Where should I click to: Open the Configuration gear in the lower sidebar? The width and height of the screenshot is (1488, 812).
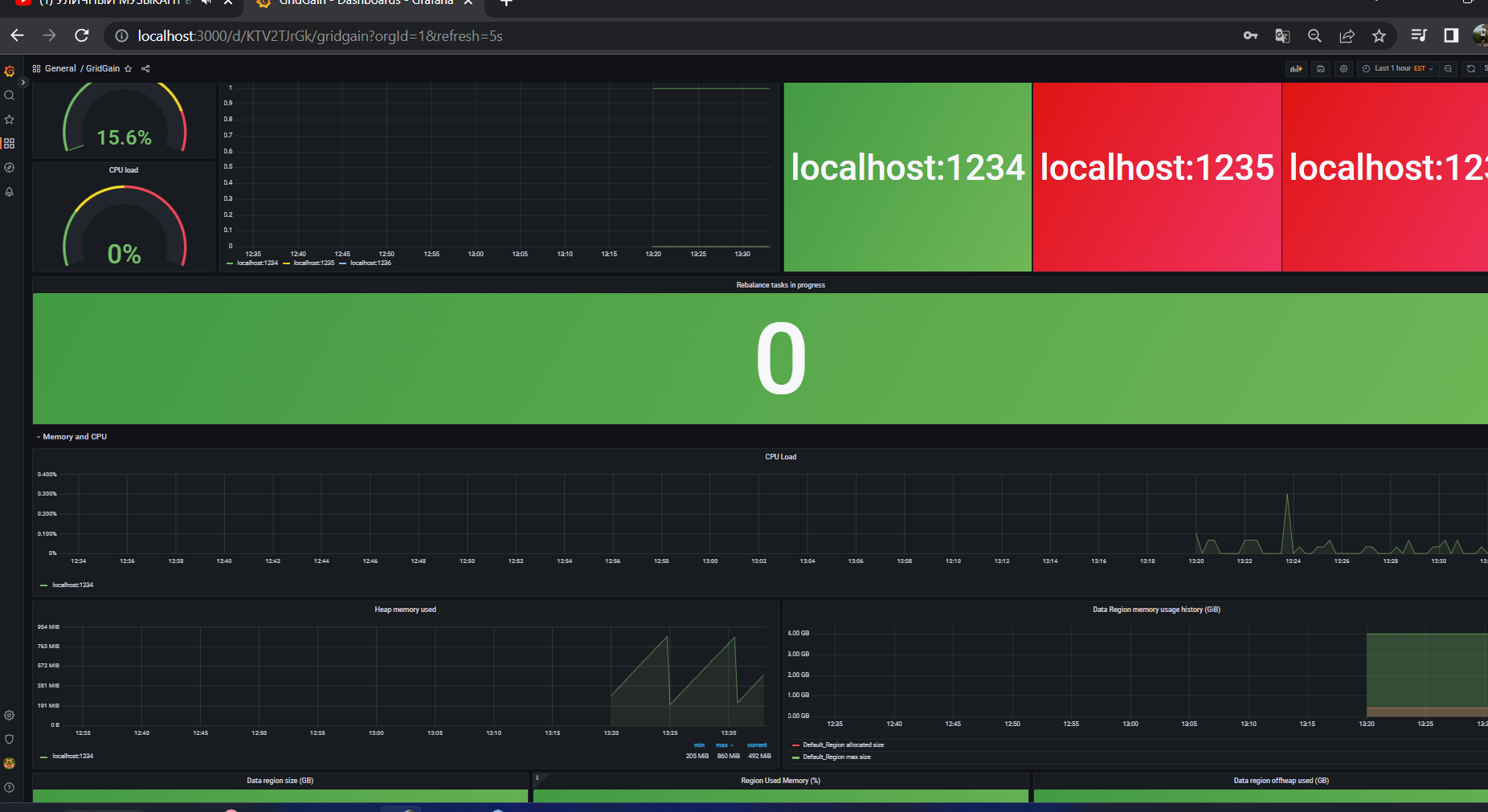pyautogui.click(x=10, y=716)
